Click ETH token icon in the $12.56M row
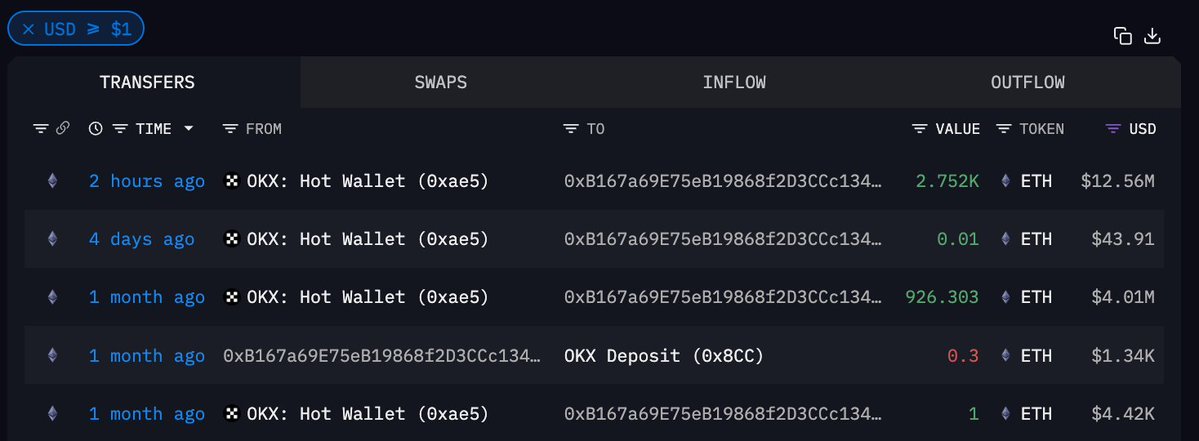This screenshot has width=1199, height=441. click(x=1008, y=181)
